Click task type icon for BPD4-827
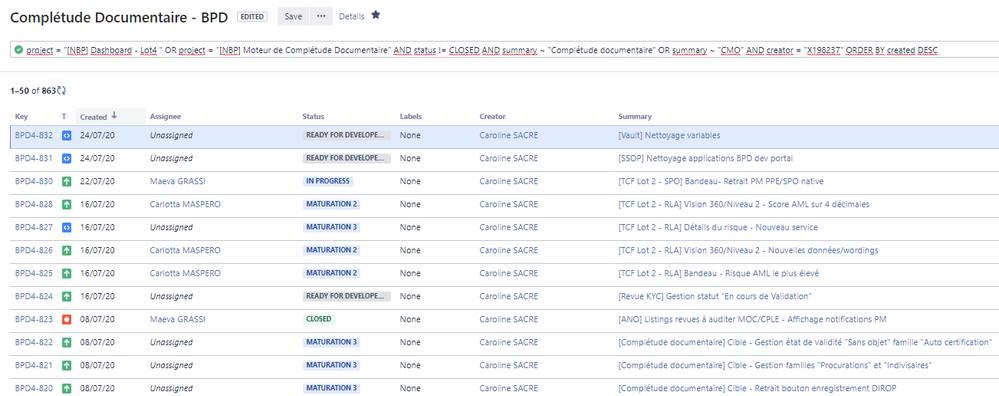 (x=66, y=227)
